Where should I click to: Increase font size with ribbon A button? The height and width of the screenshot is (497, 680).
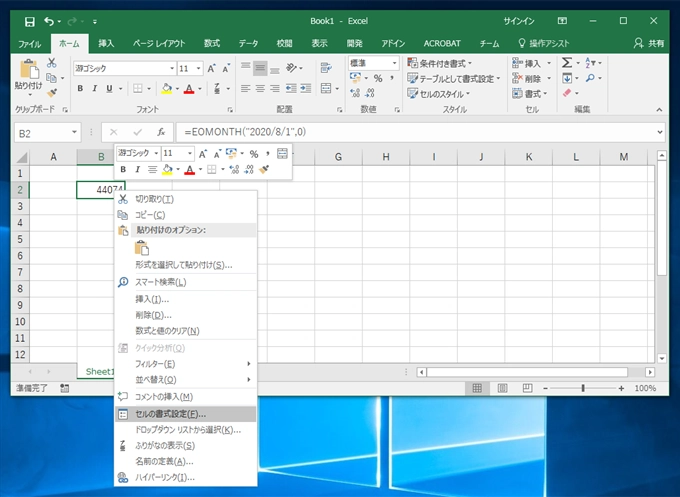[x=211, y=69]
